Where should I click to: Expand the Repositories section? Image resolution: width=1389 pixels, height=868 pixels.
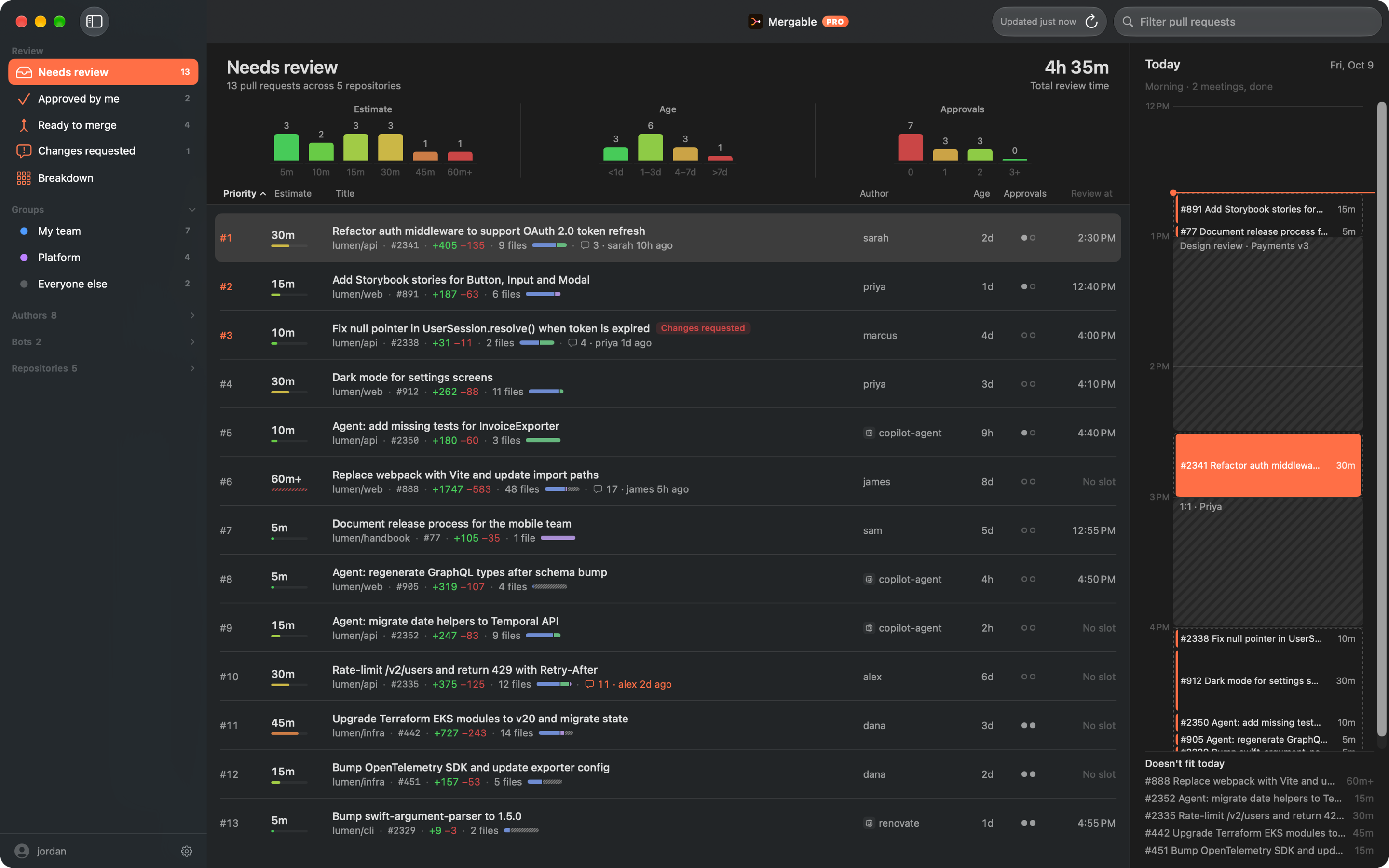191,368
